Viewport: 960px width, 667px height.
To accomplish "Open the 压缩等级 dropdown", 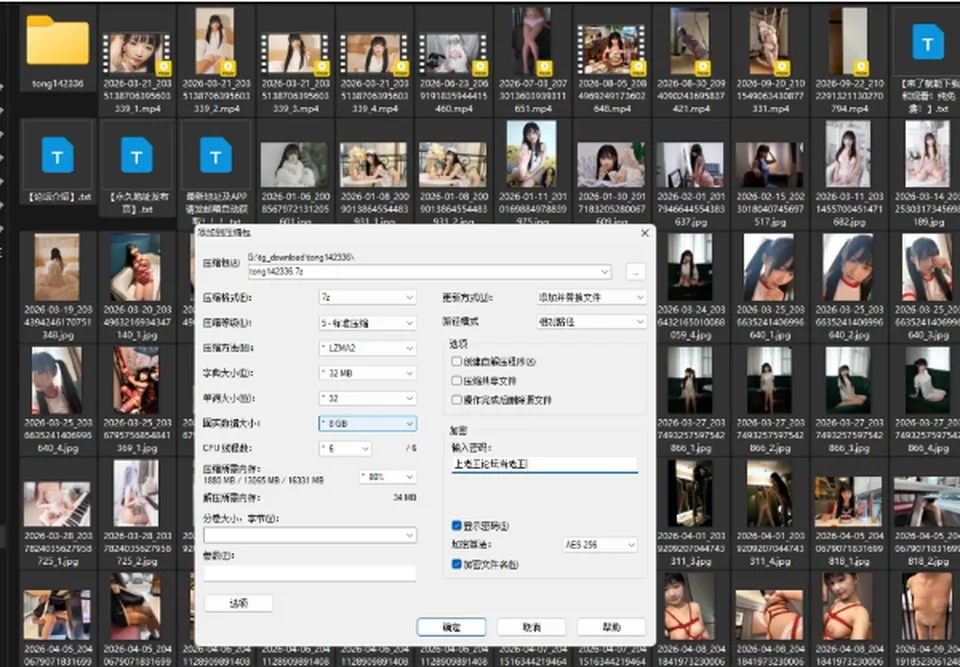I will [x=367, y=323].
